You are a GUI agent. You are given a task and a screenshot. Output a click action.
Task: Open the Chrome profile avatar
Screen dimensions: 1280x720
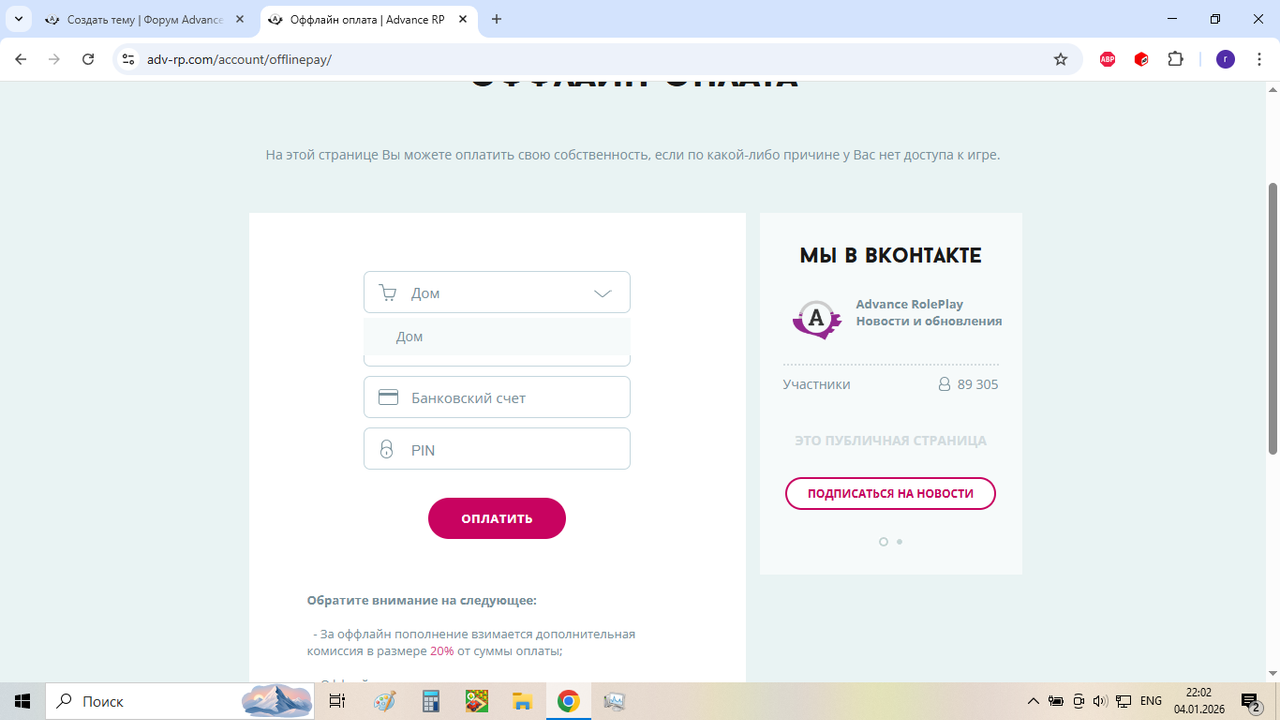click(x=1225, y=59)
